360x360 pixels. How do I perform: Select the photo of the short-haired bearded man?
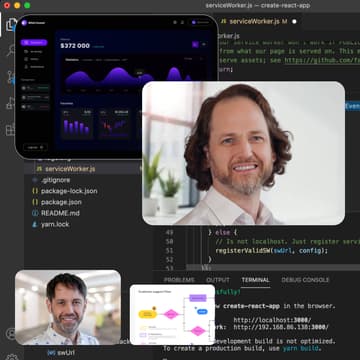coord(68,307)
